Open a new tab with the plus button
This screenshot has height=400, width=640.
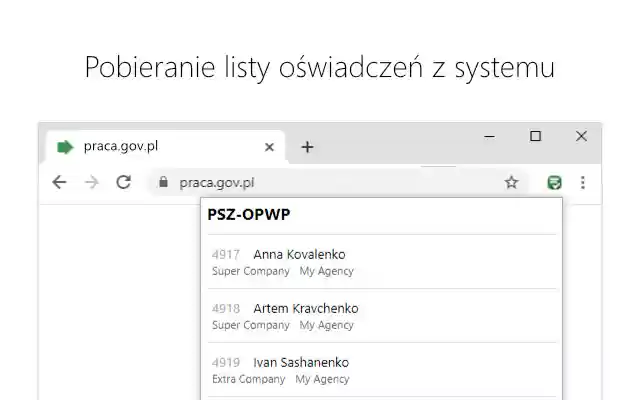[x=307, y=147]
